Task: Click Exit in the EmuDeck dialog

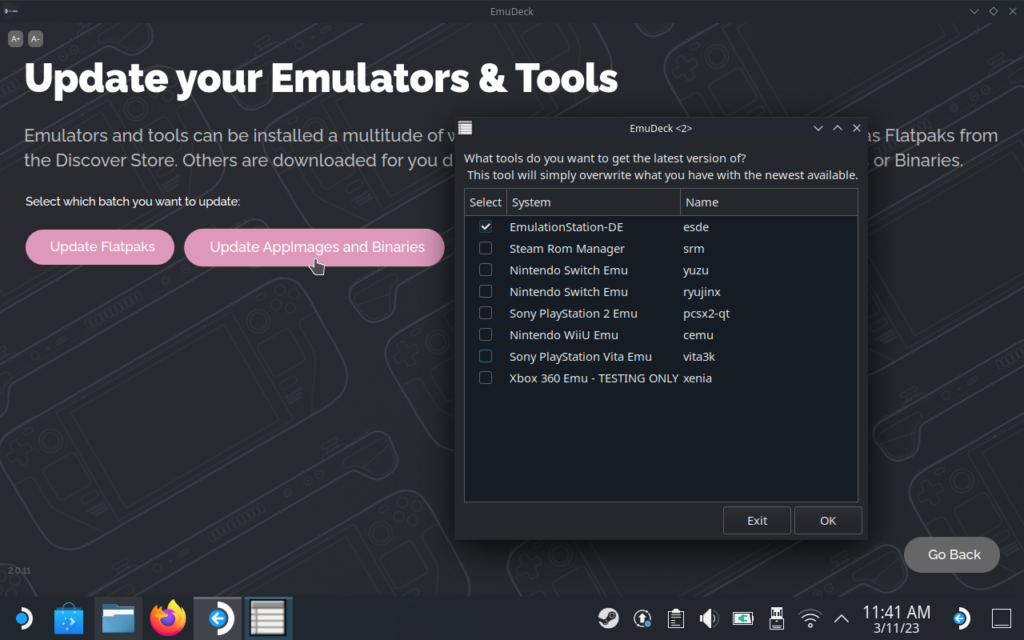Action: point(757,520)
